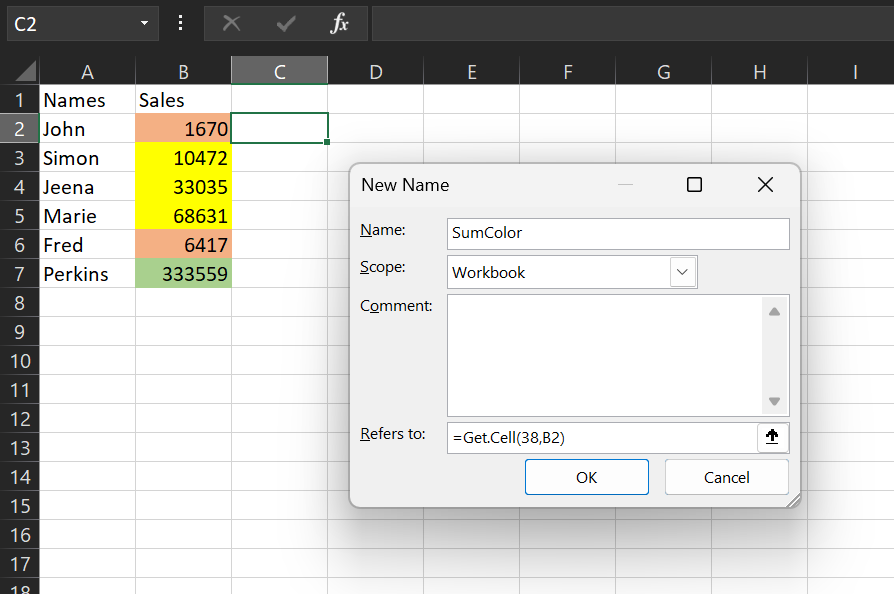Select column G header

pos(664,71)
